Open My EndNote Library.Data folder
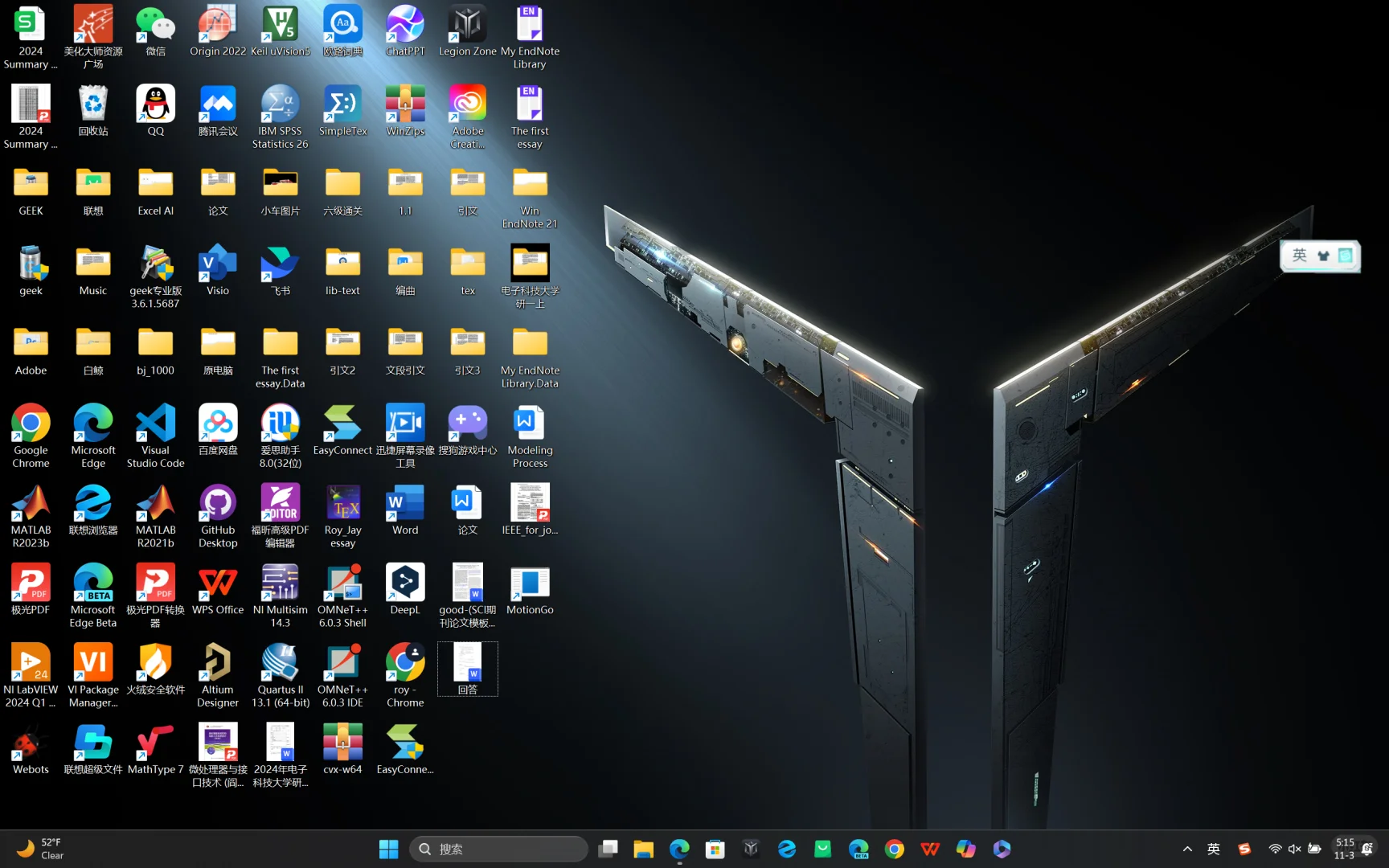The image size is (1389, 868). coord(530,357)
